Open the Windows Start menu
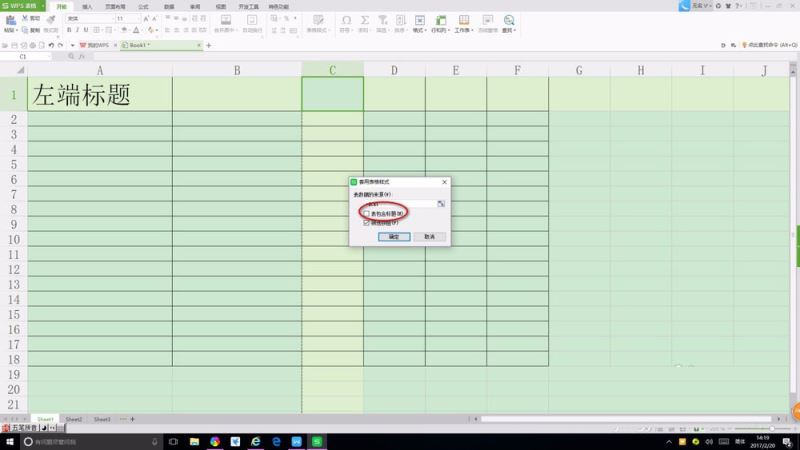 [10, 442]
